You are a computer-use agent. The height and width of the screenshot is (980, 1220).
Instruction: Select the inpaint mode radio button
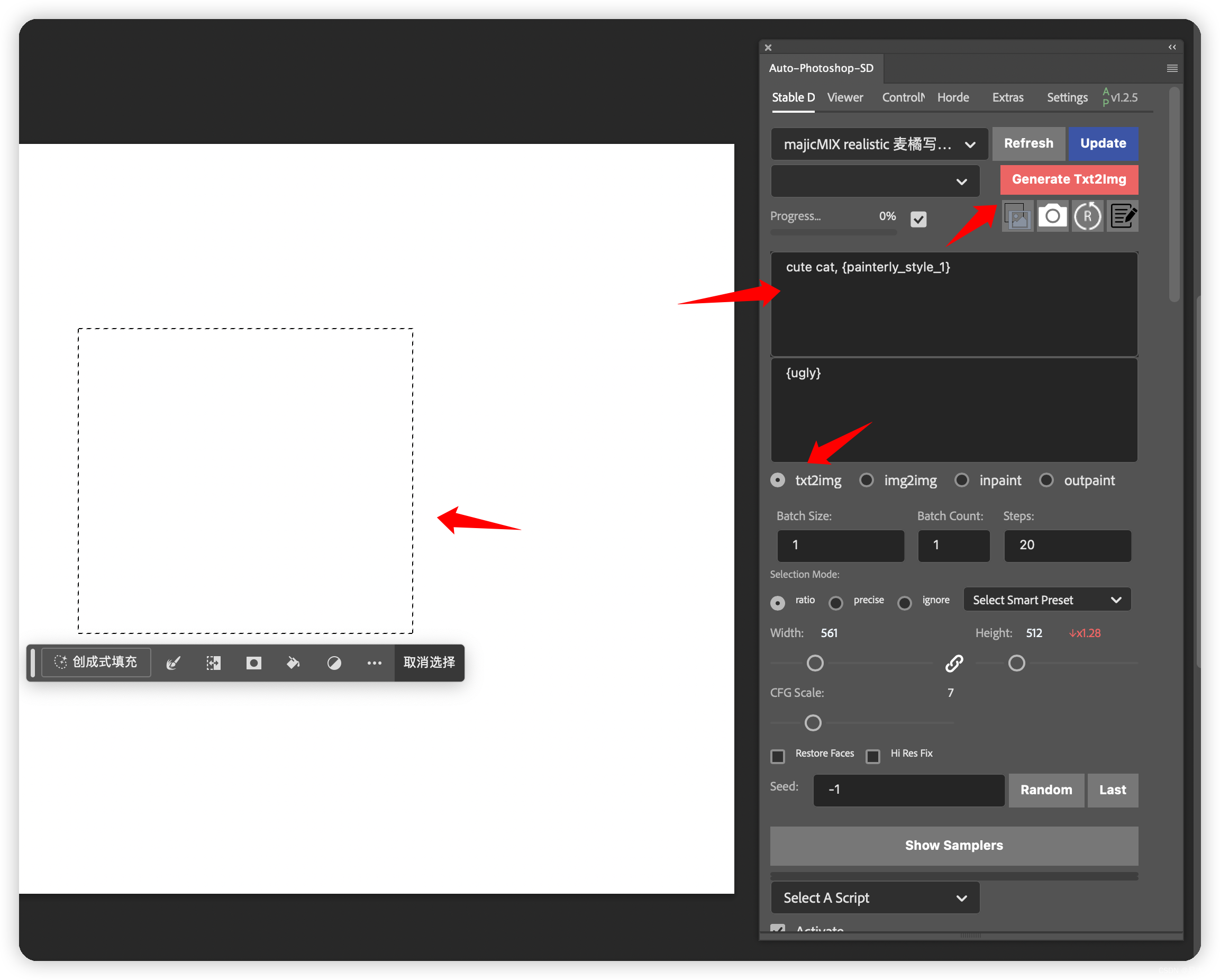click(961, 480)
